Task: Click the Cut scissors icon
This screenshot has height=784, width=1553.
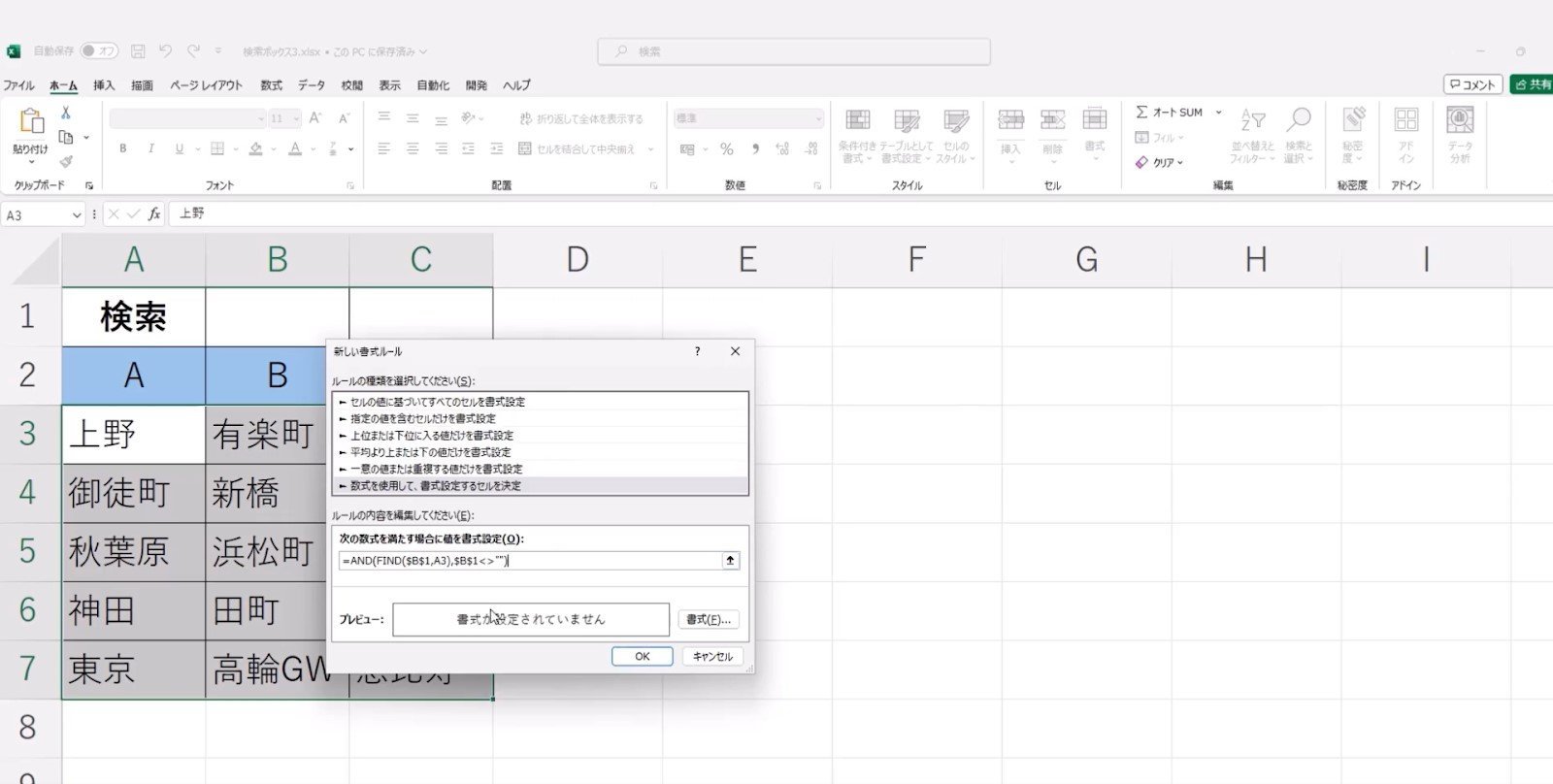Action: (66, 114)
